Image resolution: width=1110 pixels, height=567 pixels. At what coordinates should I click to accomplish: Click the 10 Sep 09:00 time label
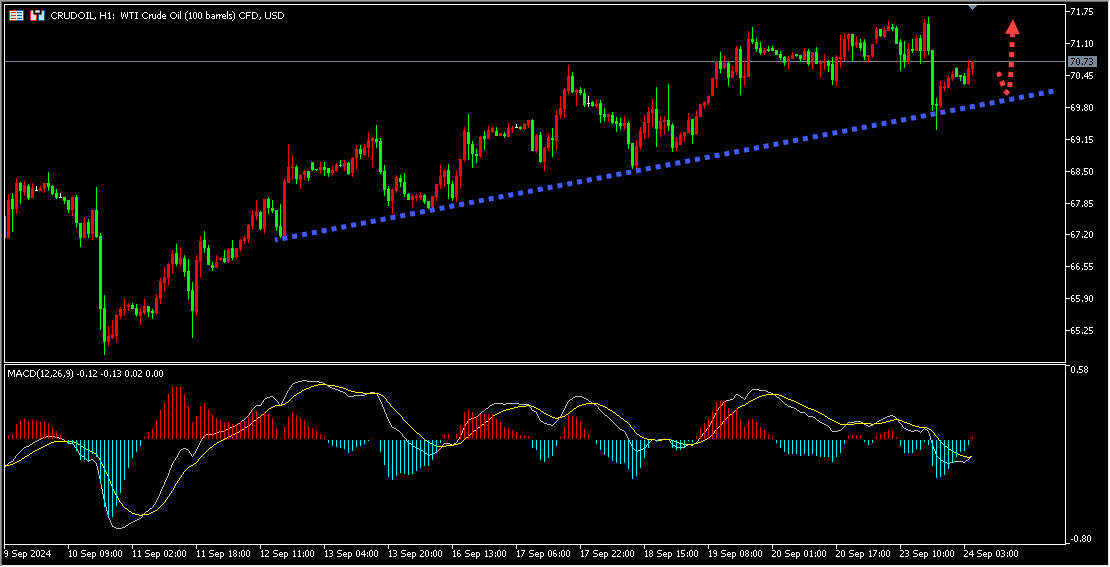95,554
